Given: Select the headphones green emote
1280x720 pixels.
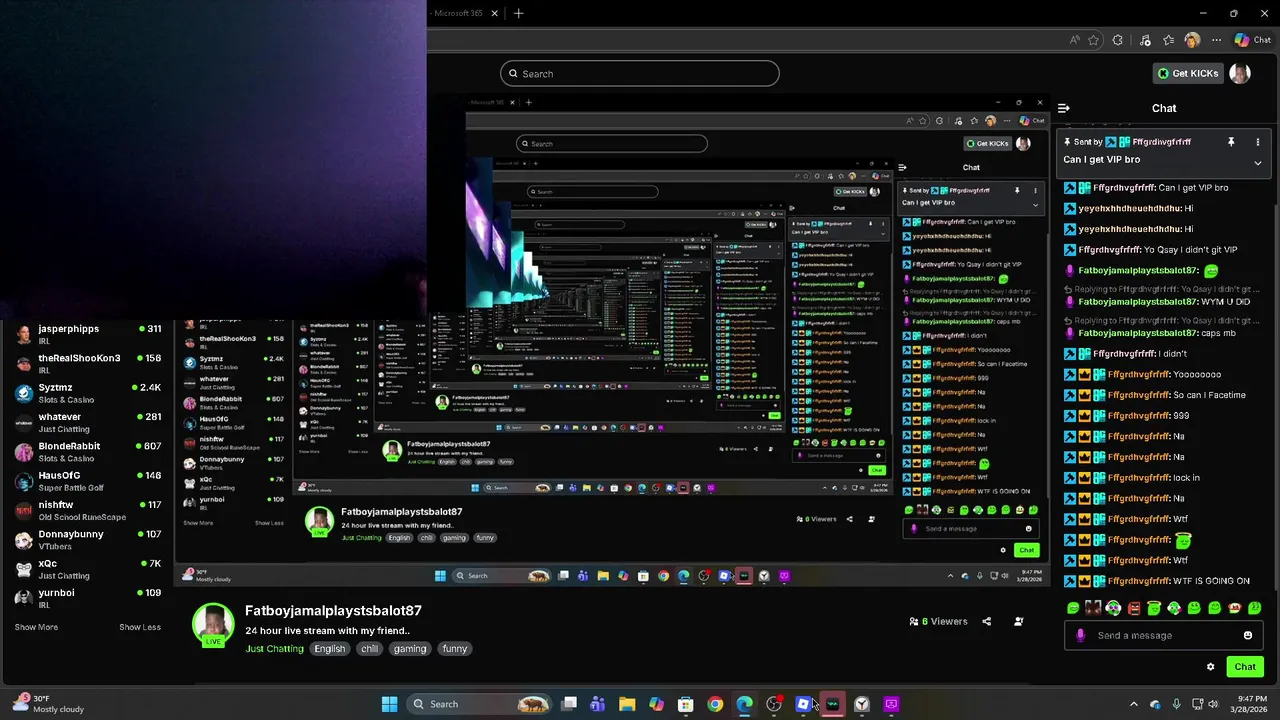Looking at the screenshot, I should (1174, 608).
